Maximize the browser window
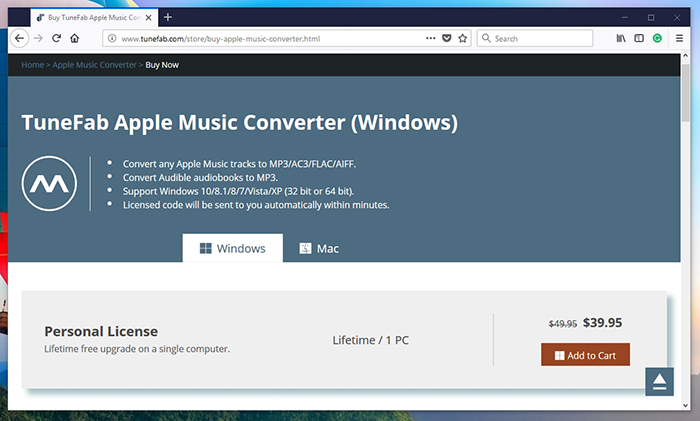The image size is (700, 421). (651, 17)
